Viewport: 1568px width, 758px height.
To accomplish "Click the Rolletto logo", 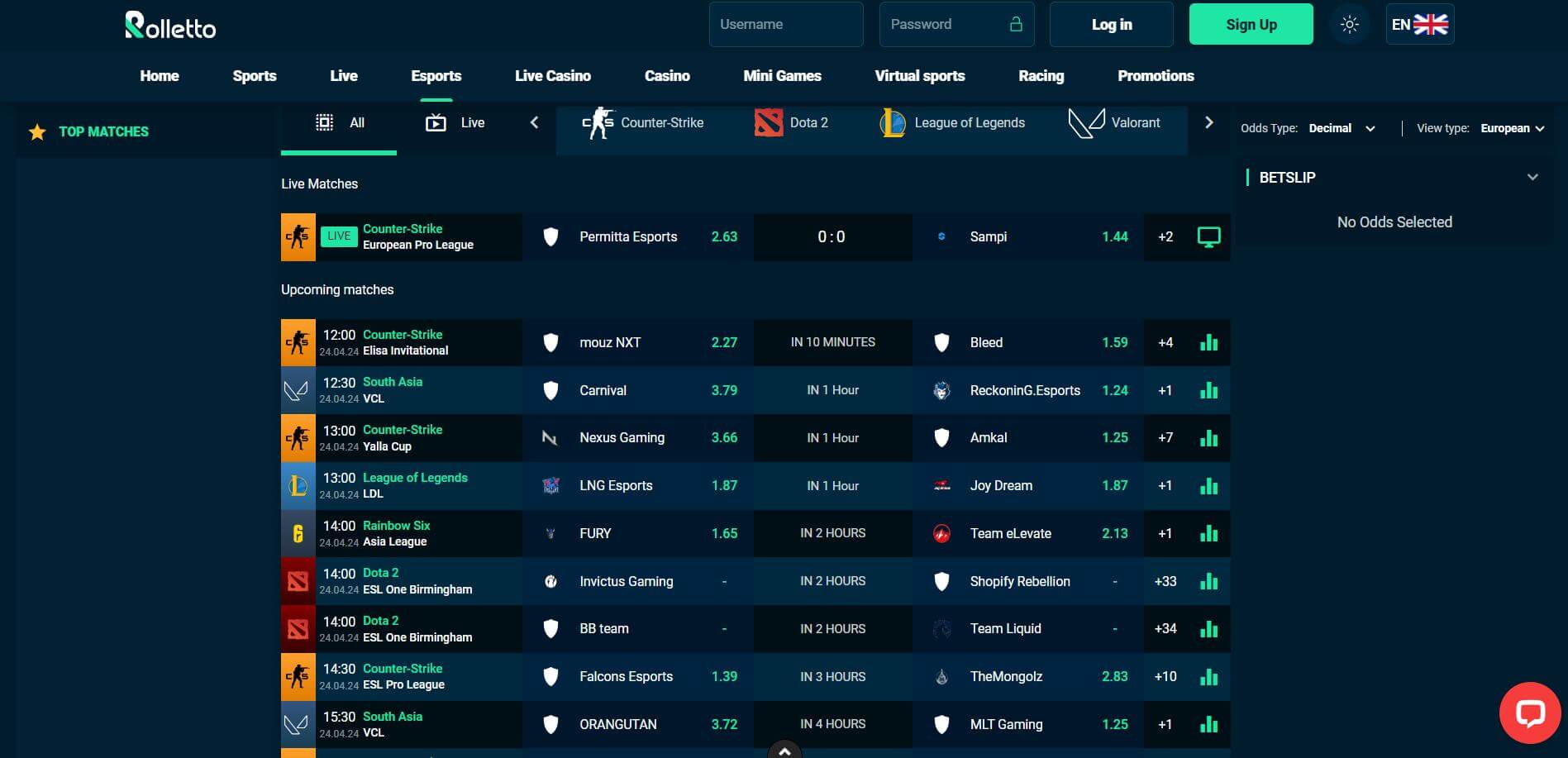I will pos(170,25).
